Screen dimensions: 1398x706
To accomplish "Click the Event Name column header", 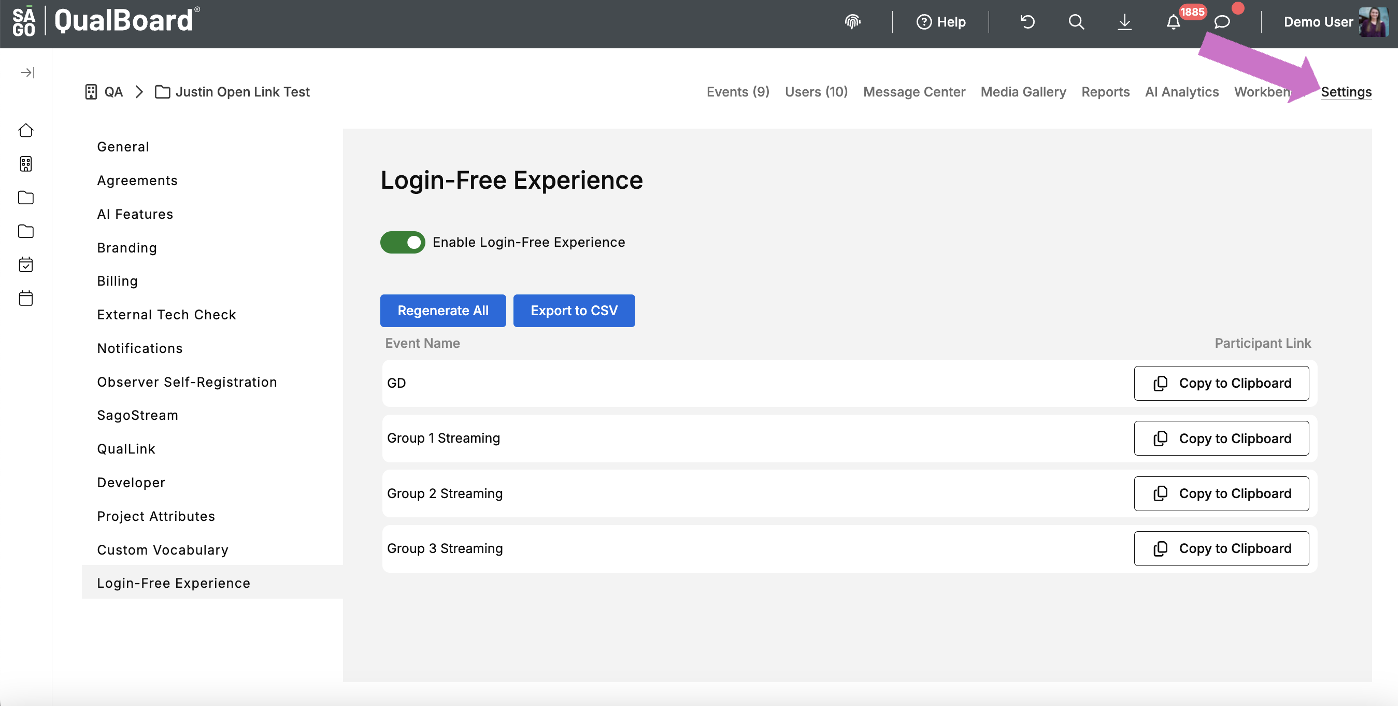I will (423, 343).
